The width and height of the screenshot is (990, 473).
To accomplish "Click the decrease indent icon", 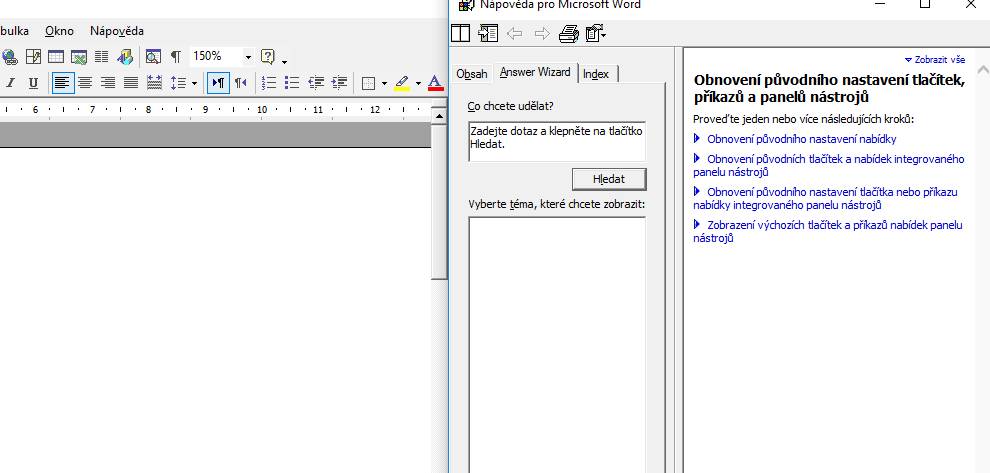I will 316,83.
